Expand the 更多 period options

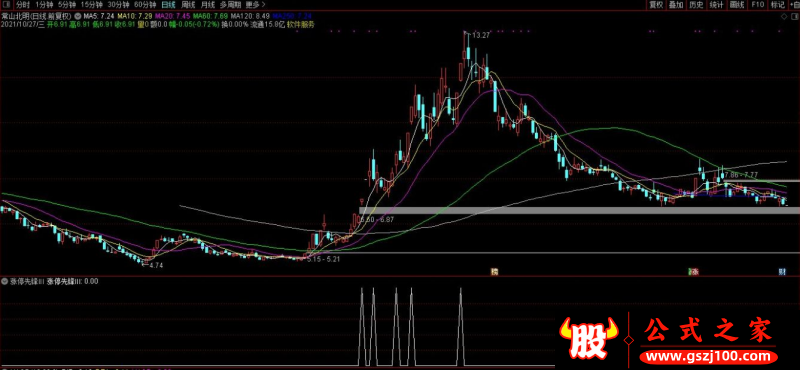pos(252,5)
